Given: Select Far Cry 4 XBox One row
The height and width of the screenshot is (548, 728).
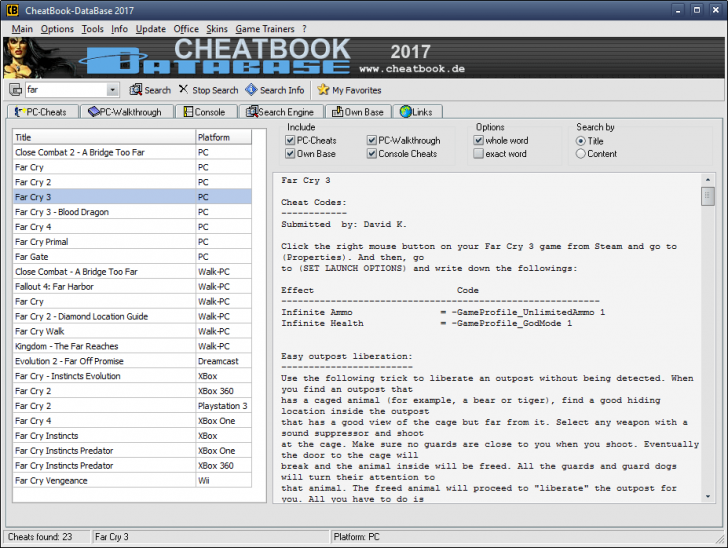Looking at the screenshot, I should 132,421.
